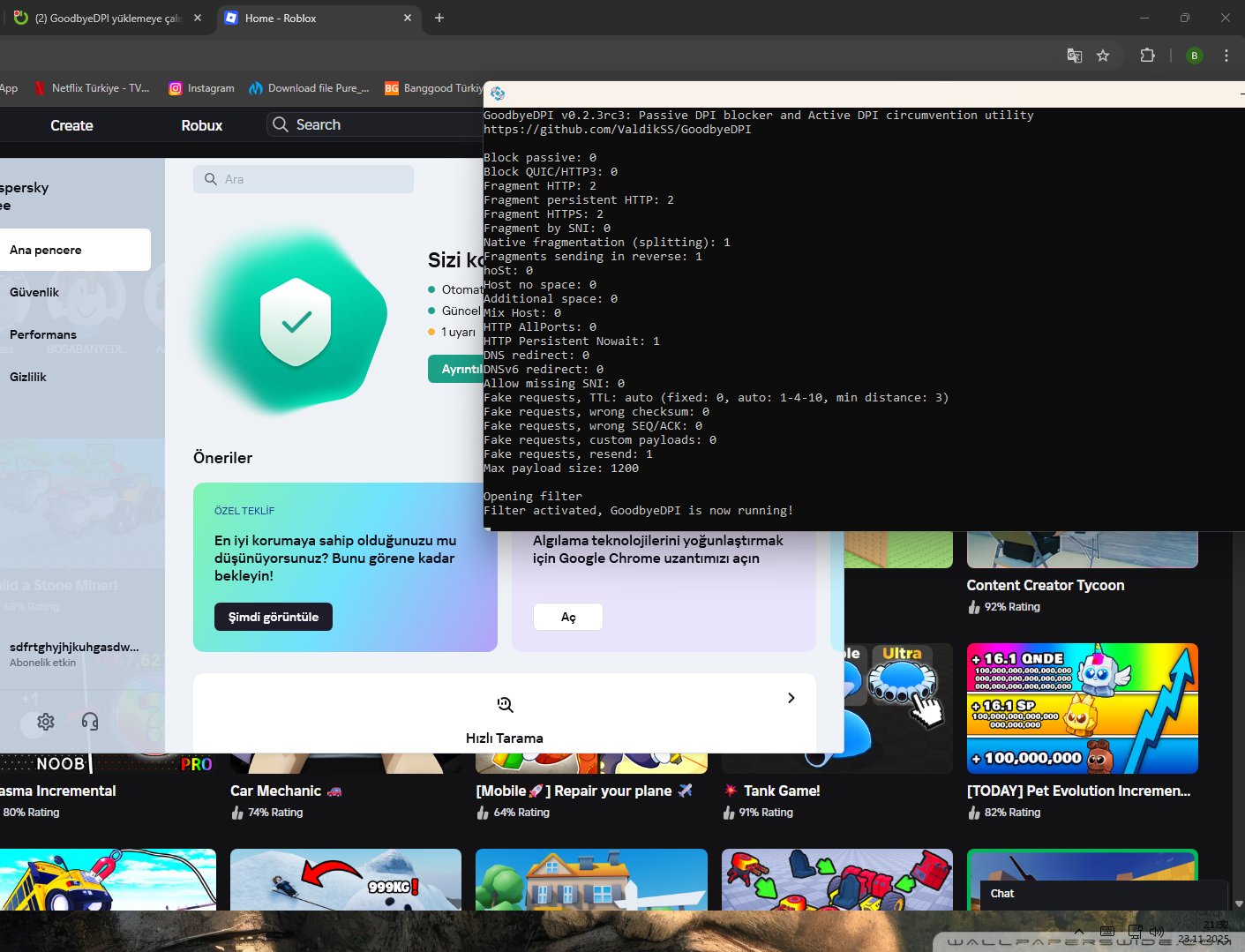Open the Netflix Türkiye bookmark
Viewport: 1245px width, 952px height.
92,88
